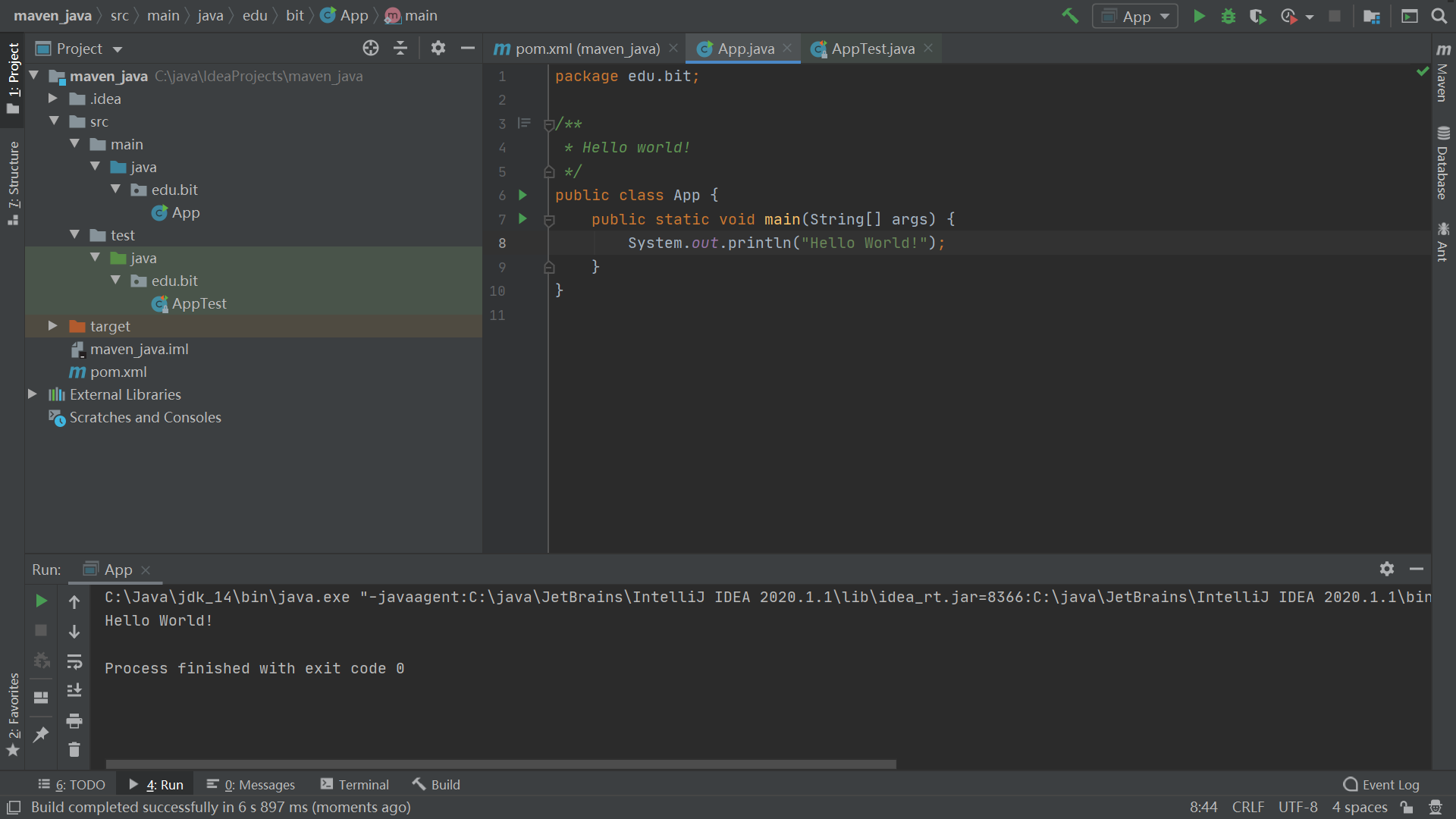Pin the Run tab with the pin icon

click(x=41, y=734)
